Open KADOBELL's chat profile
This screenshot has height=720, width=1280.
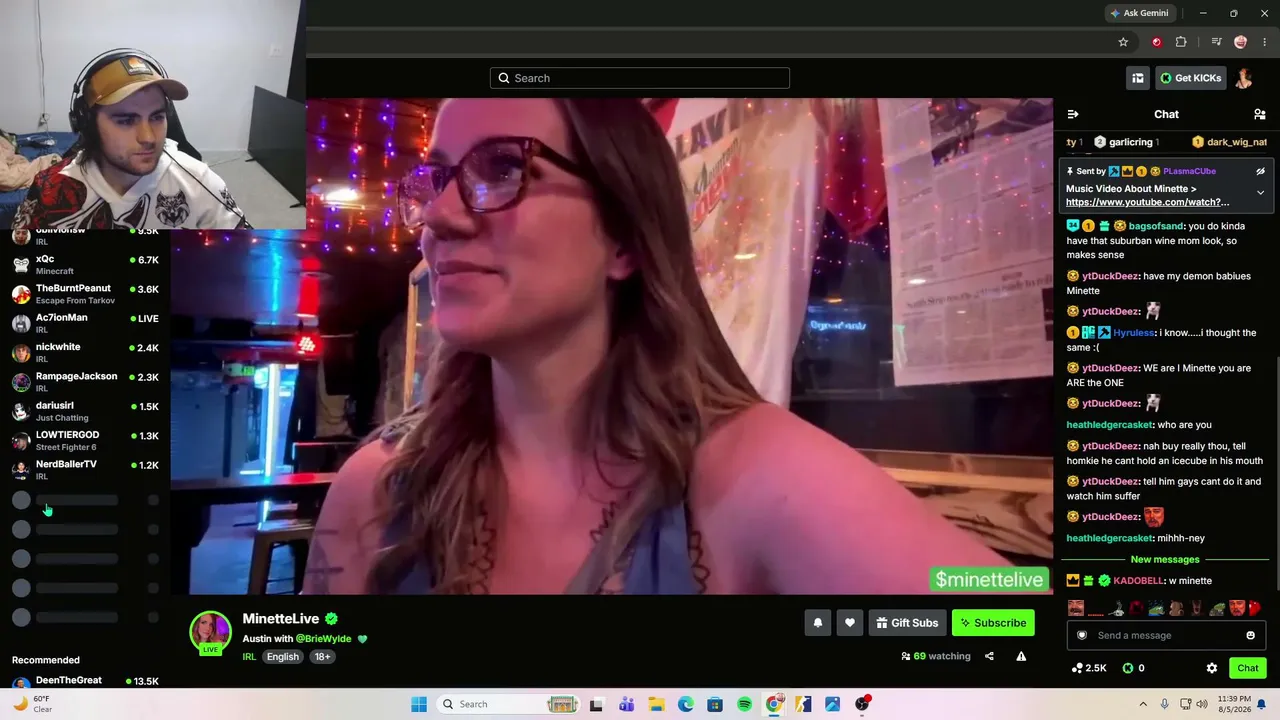[x=1139, y=581]
